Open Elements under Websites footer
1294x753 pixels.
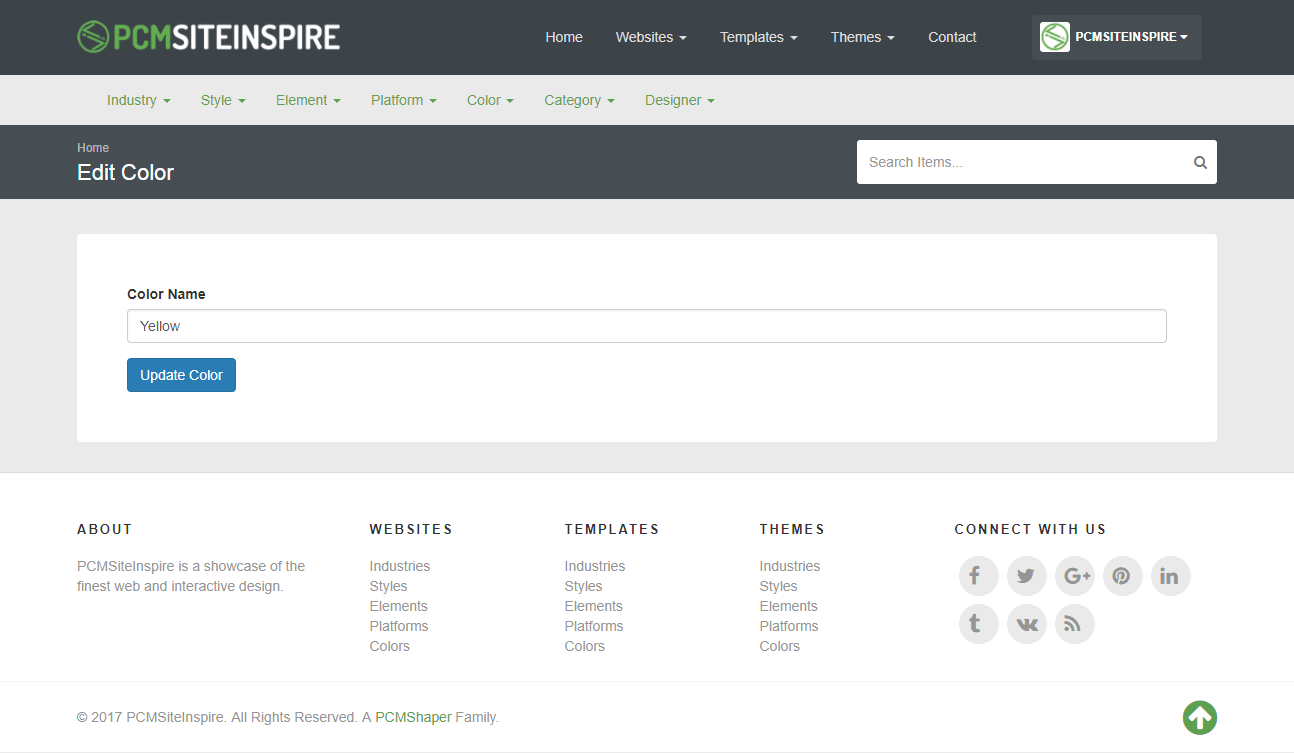(x=398, y=606)
